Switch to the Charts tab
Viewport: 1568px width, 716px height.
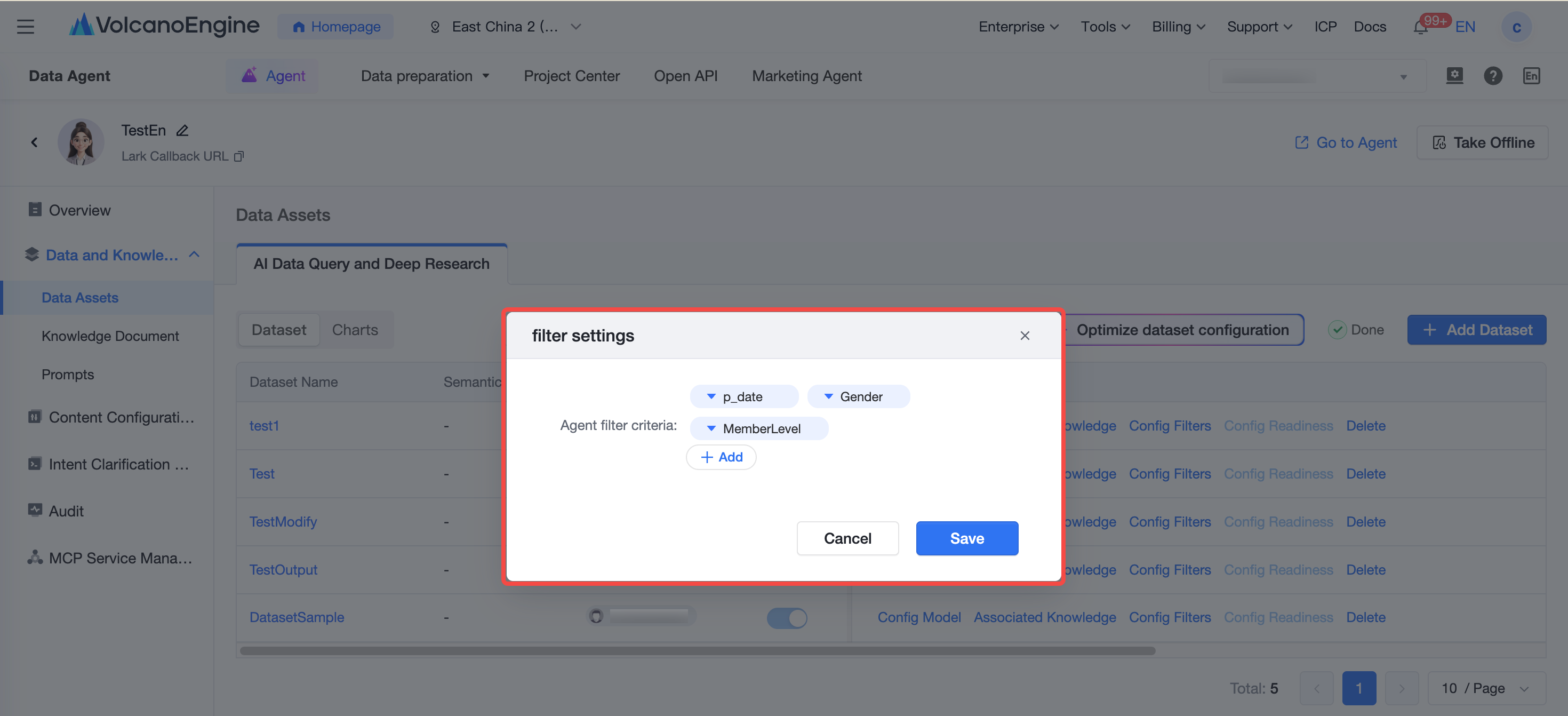(355, 329)
